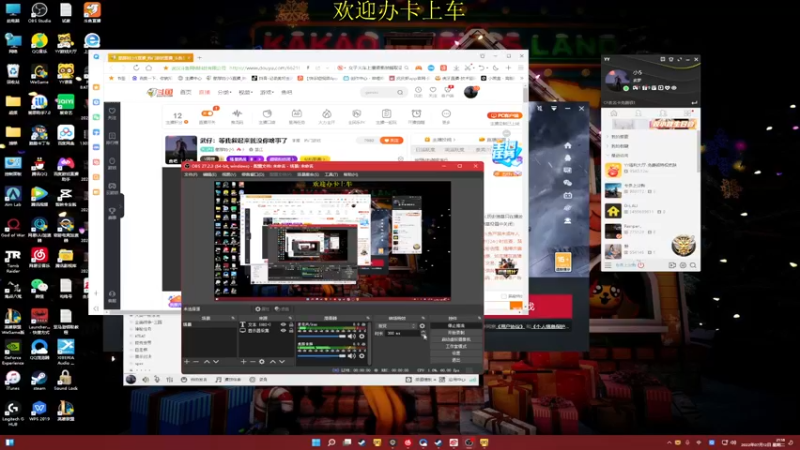Screen dimensions: 800x450
Task: Switch to YY home tab
Action: coord(614,113)
